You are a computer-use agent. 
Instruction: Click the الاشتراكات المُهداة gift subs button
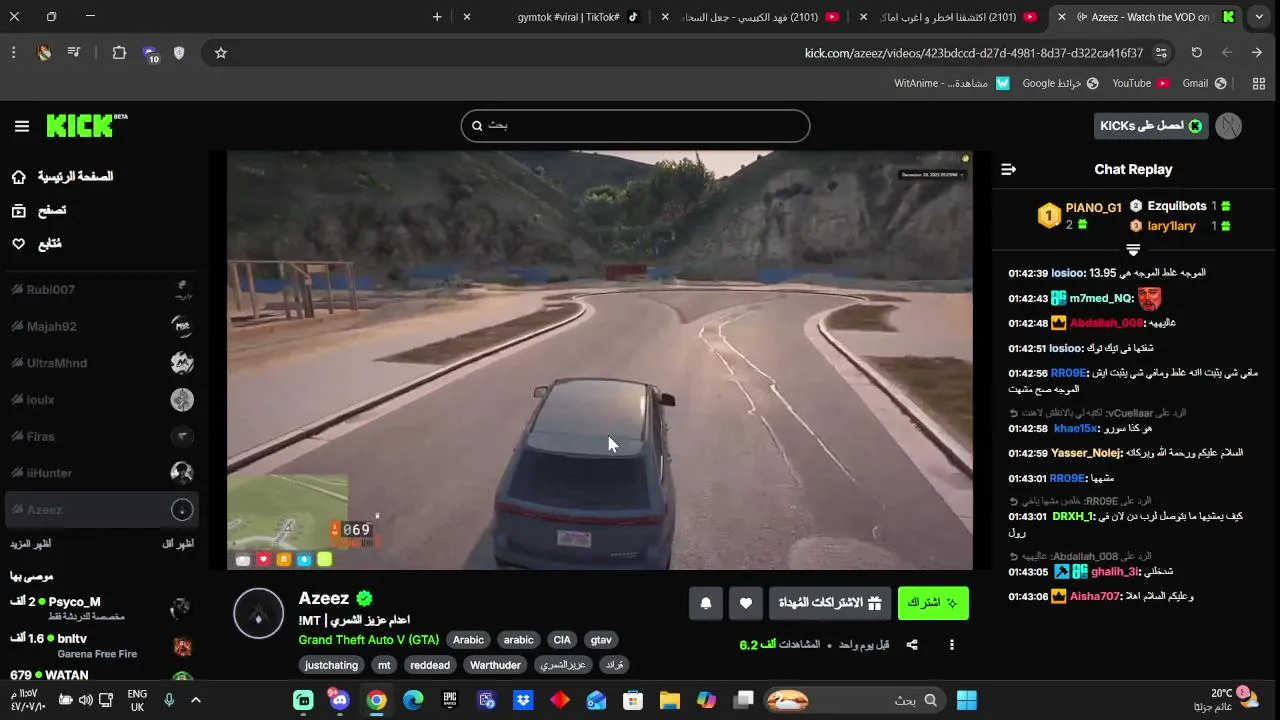coord(830,603)
